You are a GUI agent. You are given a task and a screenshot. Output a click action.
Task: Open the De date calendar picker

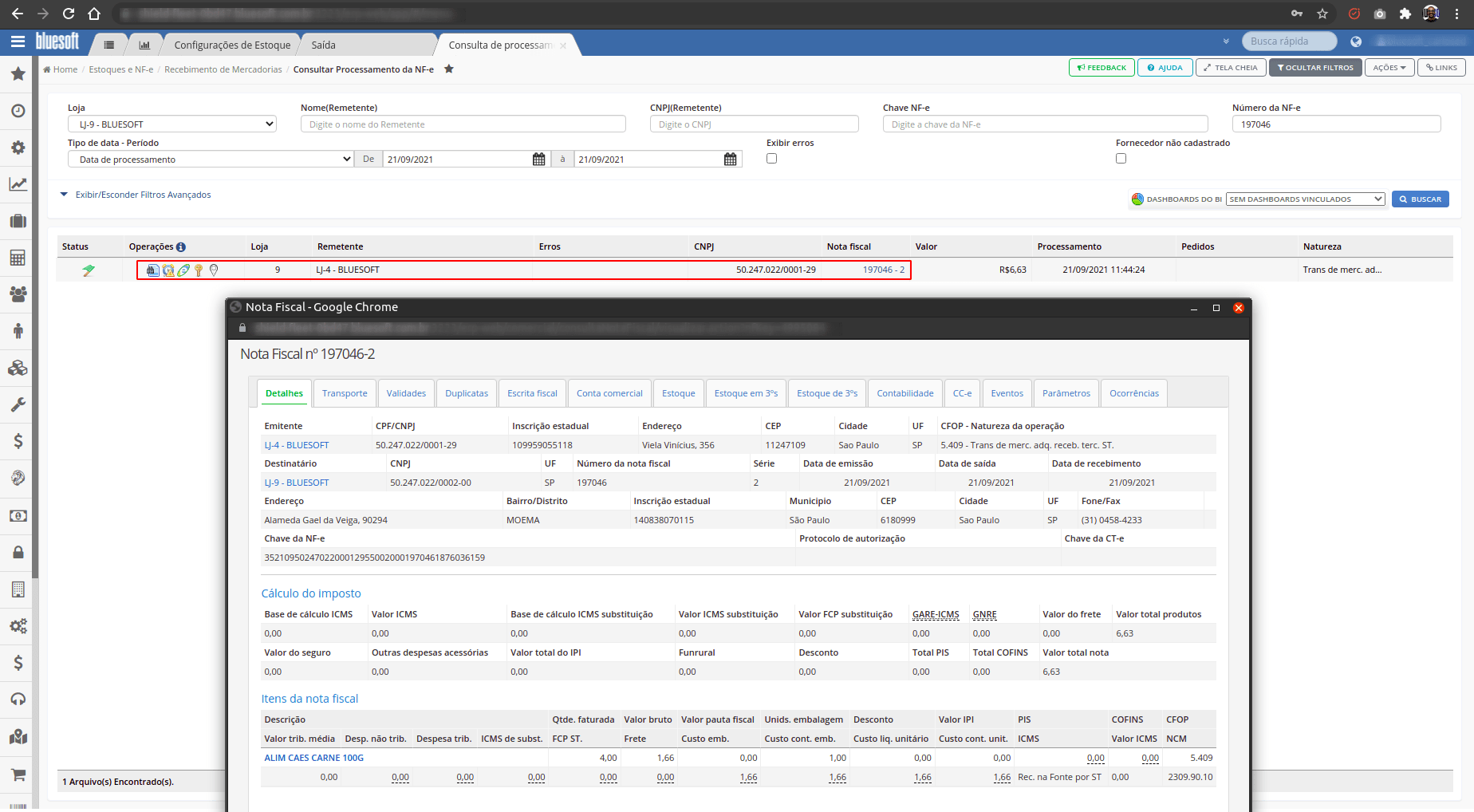(539, 160)
